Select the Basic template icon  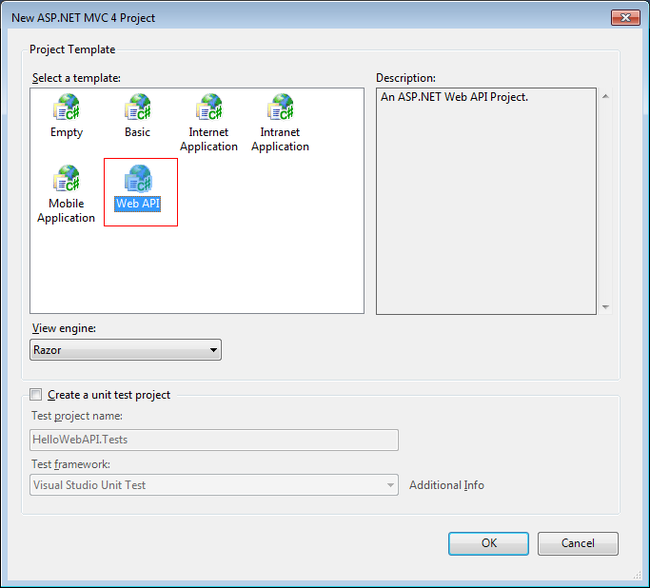pos(138,107)
